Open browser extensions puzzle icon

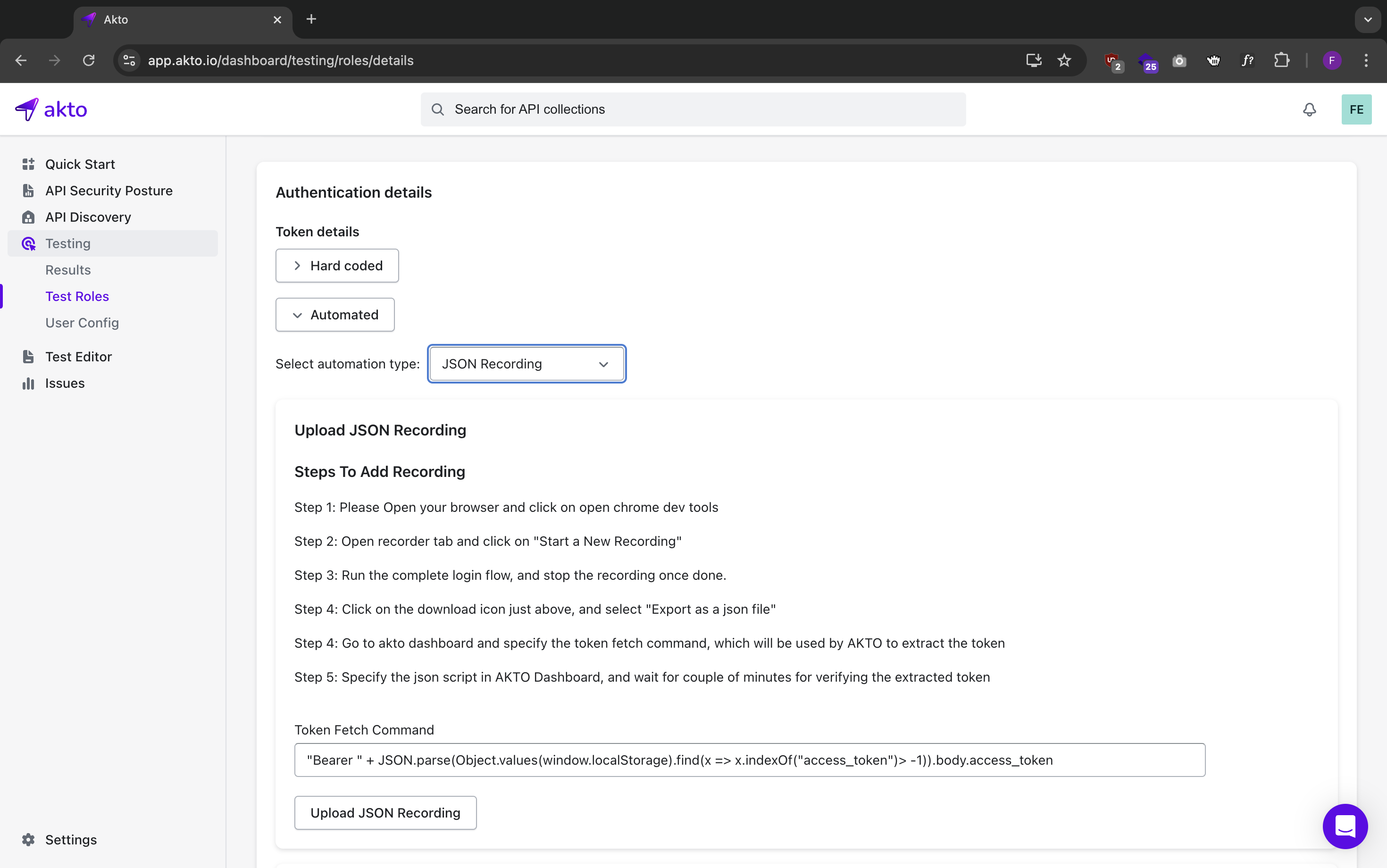(1281, 60)
